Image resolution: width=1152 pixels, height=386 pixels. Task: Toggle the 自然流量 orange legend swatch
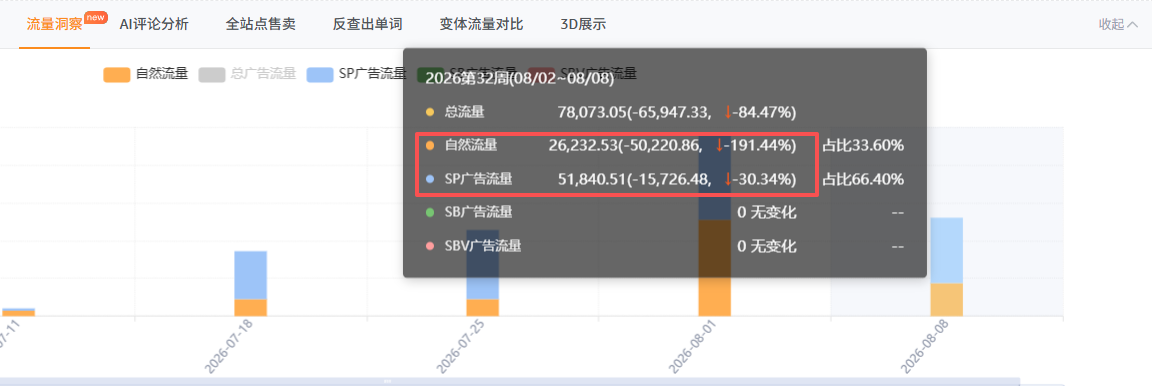click(117, 74)
